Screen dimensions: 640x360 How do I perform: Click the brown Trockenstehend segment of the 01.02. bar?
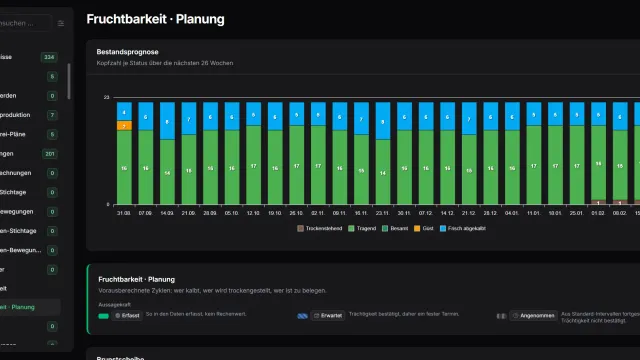click(x=598, y=202)
